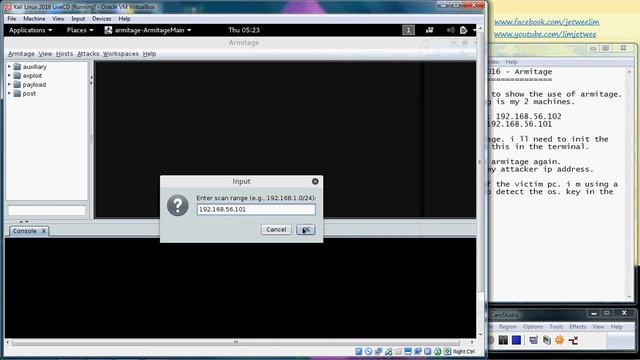Viewport: 640px width, 360px height.
Task: Open the Hosts menu in Armitage
Action: point(64,54)
